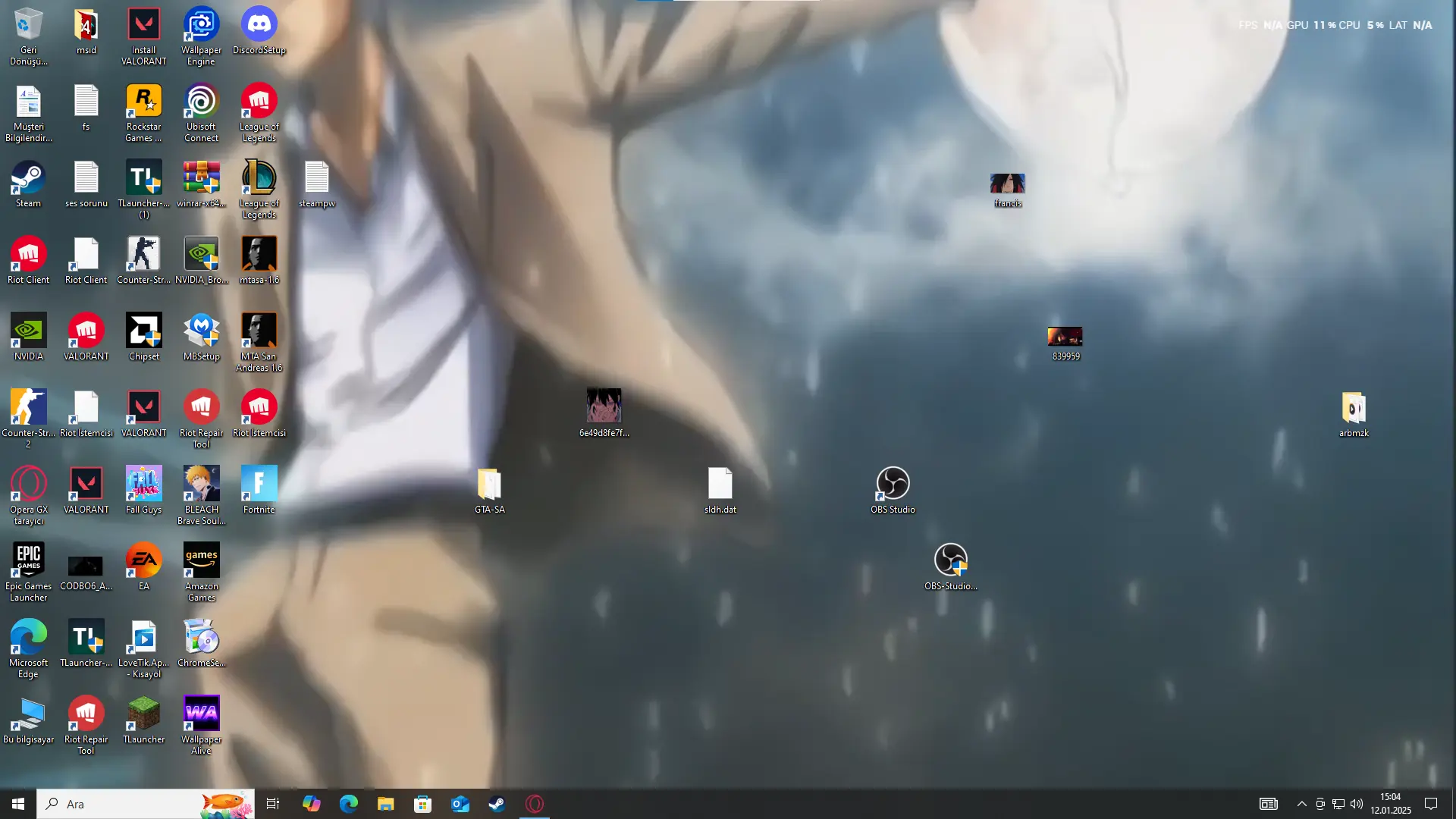The width and height of the screenshot is (1456, 819).
Task: Select the francis image file
Action: [x=1007, y=190]
